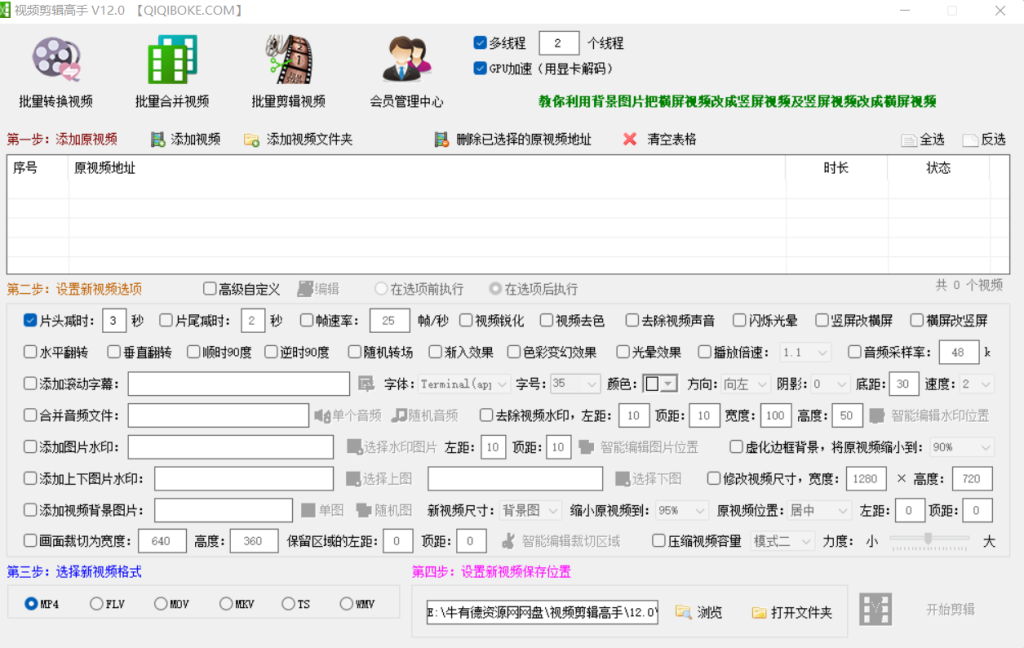Click 清空表格 red X icon
Image resolution: width=1024 pixels, height=648 pixels.
(x=630, y=140)
